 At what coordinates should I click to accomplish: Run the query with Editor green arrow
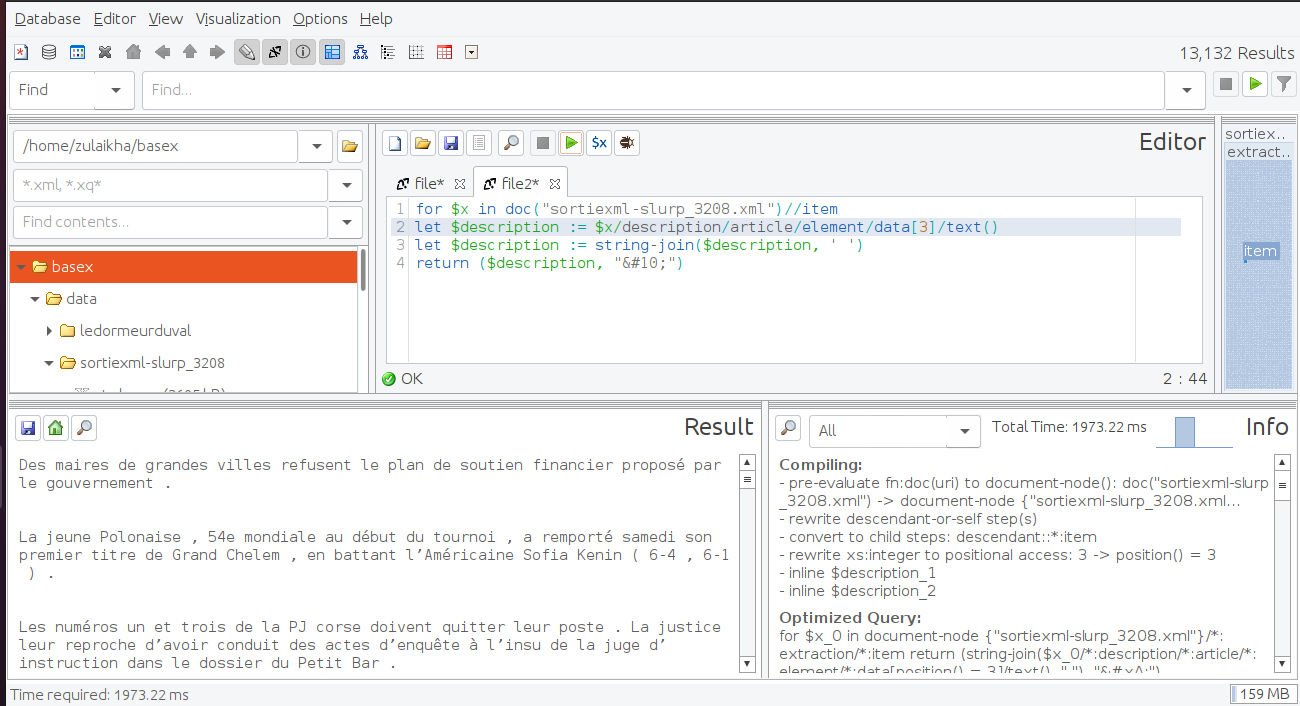point(571,143)
